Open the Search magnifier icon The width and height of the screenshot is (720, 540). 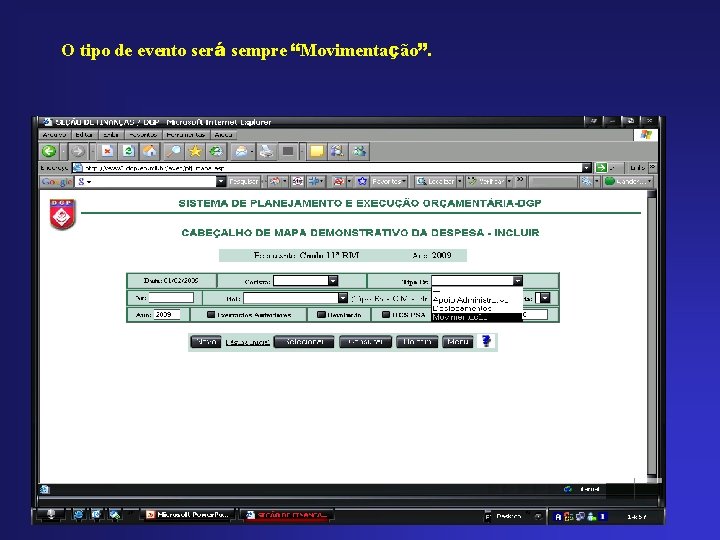point(173,151)
